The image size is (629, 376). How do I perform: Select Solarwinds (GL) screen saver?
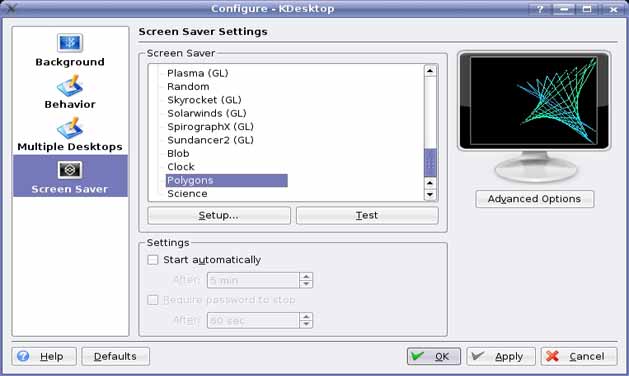pyautogui.click(x=207, y=114)
